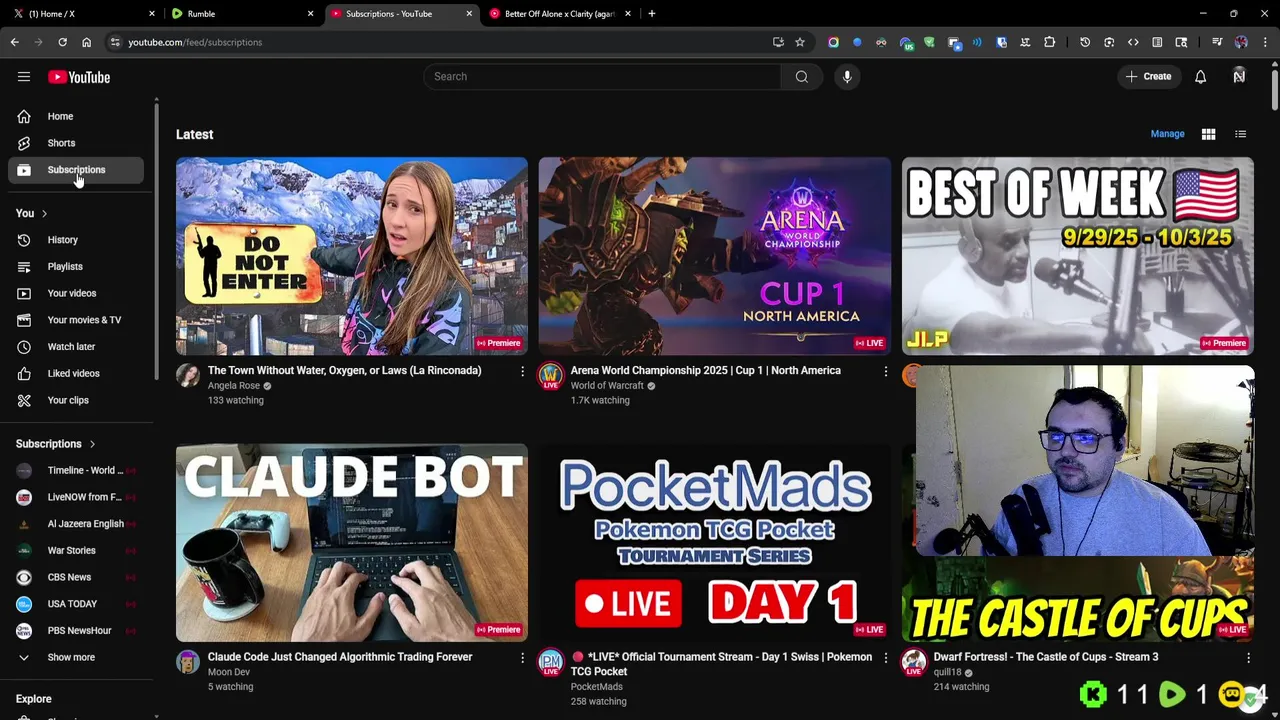This screenshot has height=720, width=1280.
Task: Open War Stories channel
Action: pos(76,550)
